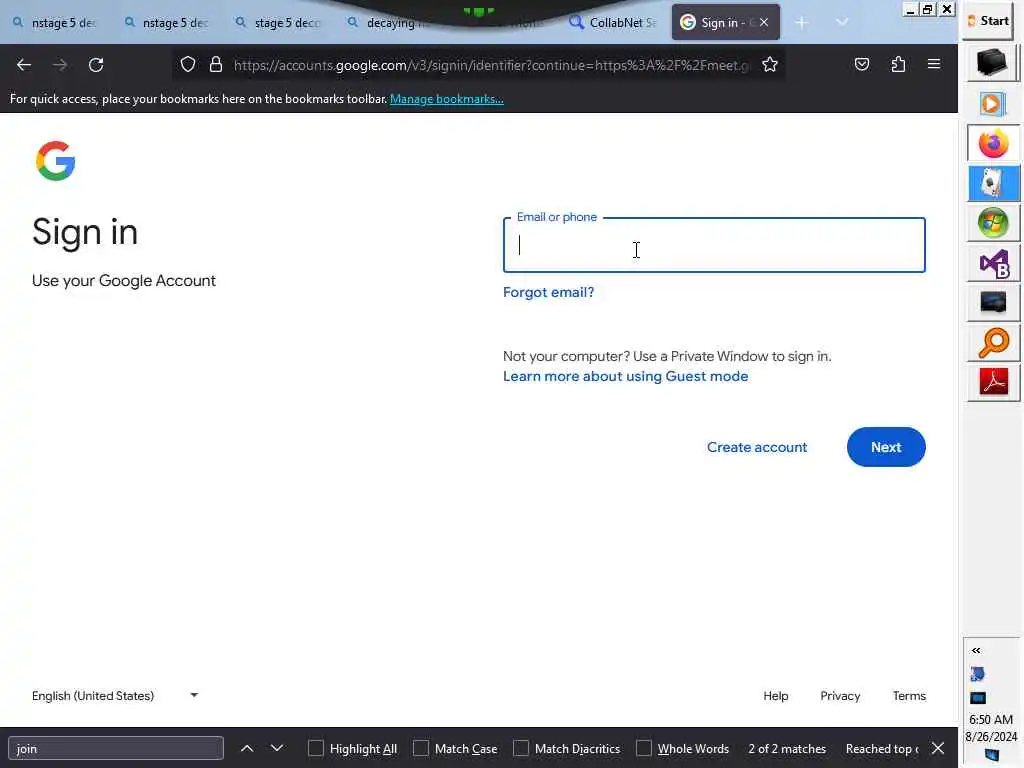Viewport: 1024px width, 768px height.
Task: Open the Help link
Action: (776, 696)
